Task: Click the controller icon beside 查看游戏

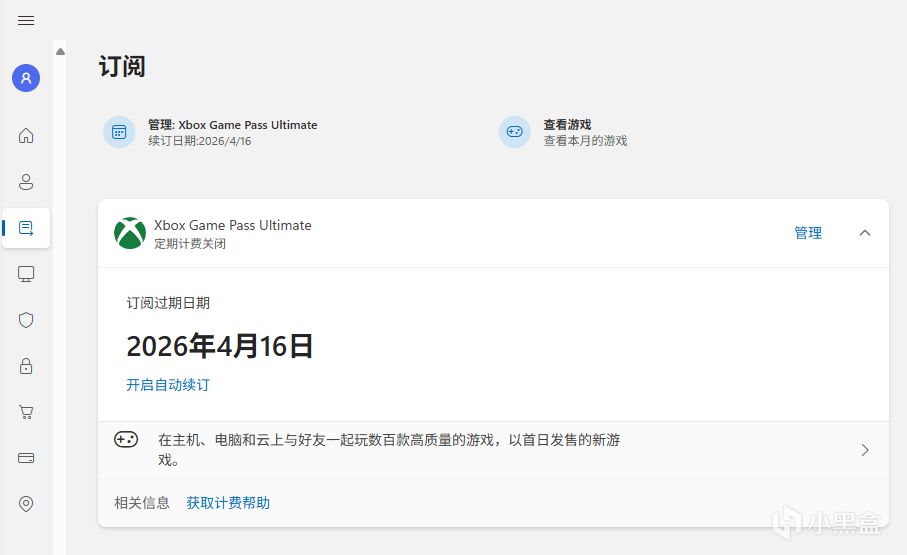Action: pos(515,132)
